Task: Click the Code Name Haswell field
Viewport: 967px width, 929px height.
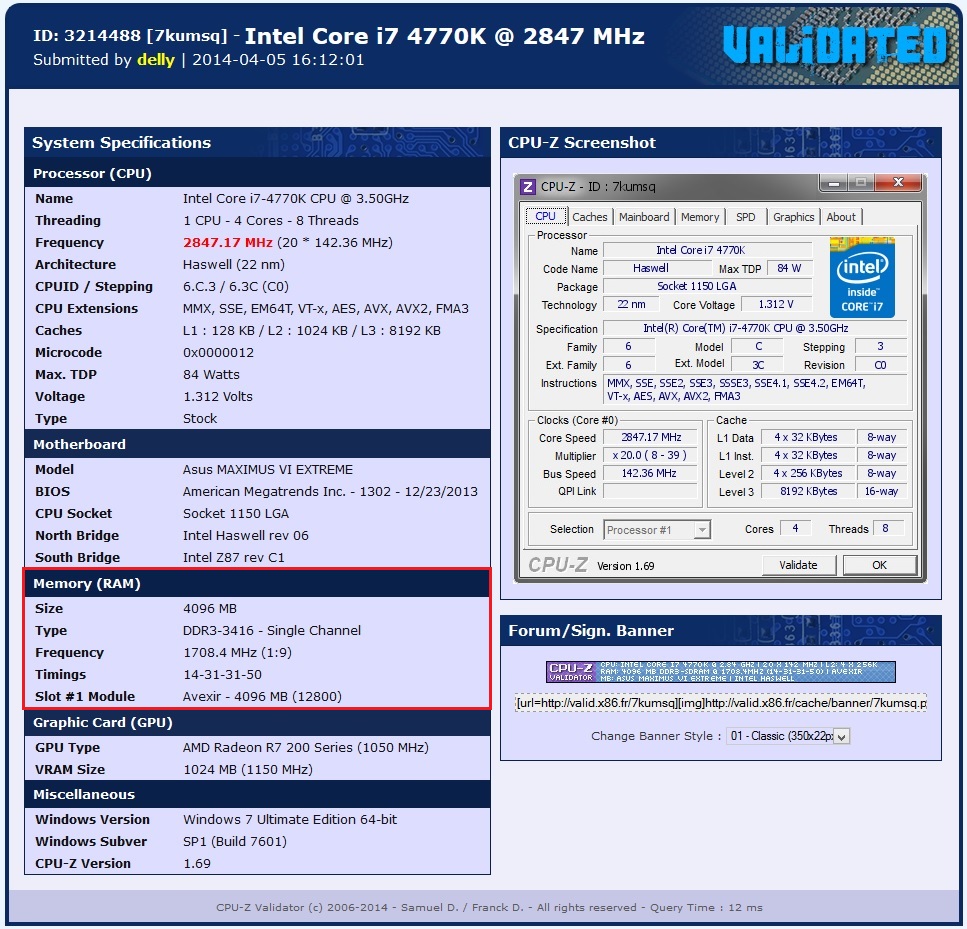Action: (657, 268)
